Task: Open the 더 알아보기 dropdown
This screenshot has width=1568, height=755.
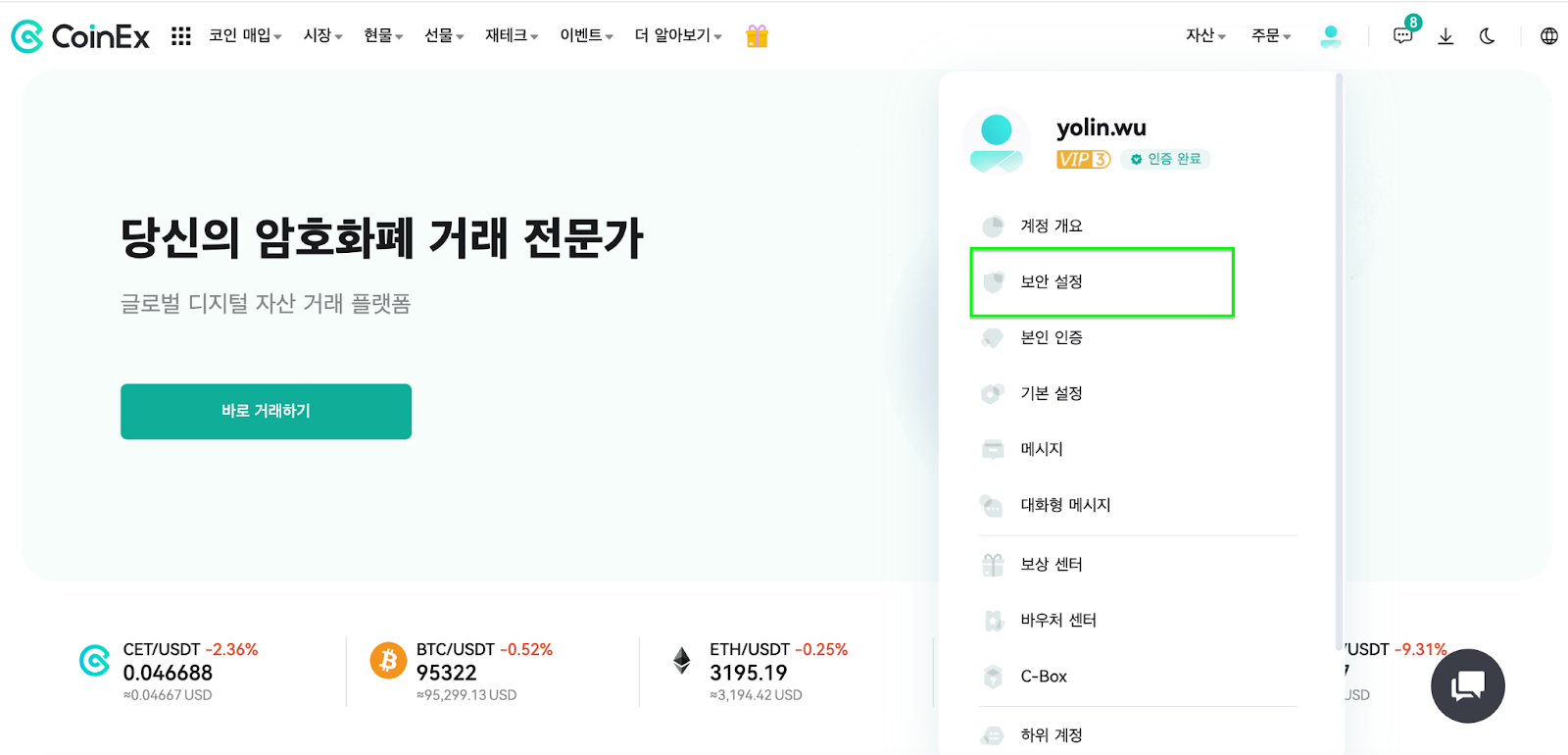Action: click(x=672, y=35)
